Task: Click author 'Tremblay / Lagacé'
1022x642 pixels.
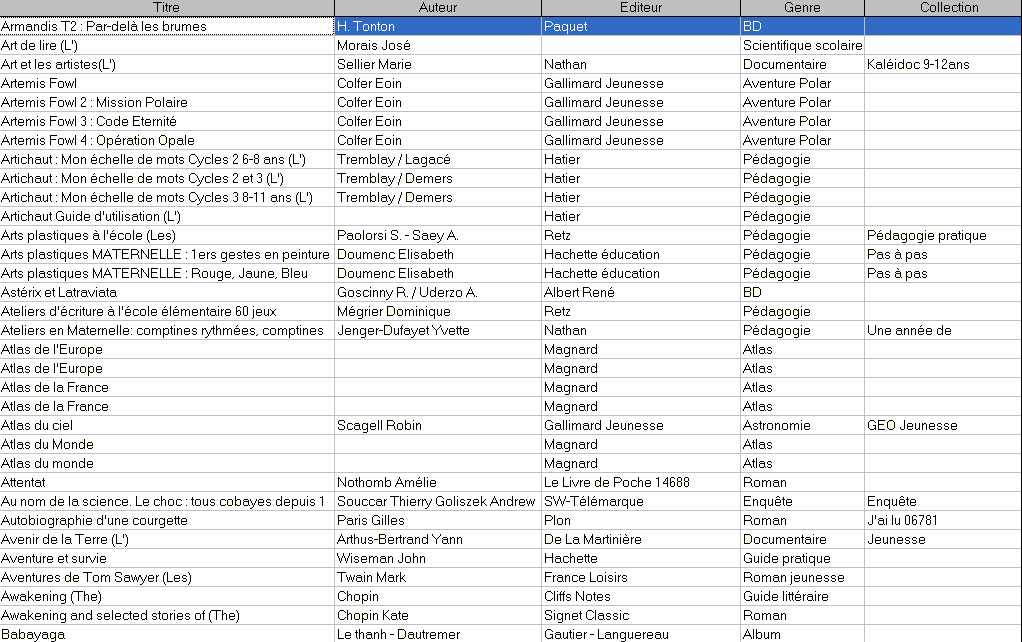Action: coord(394,160)
